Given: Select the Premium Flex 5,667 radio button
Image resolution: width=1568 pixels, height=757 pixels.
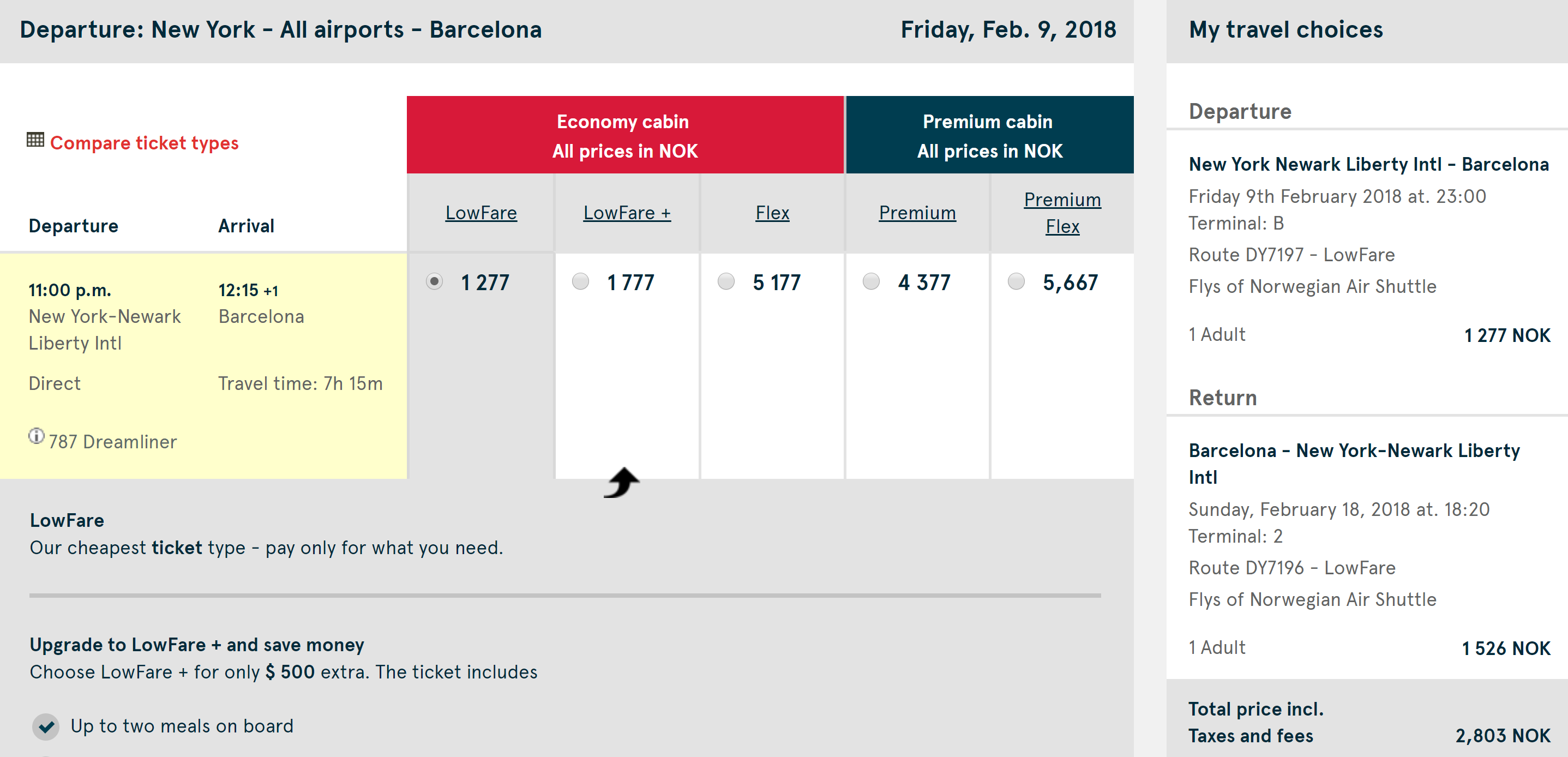Looking at the screenshot, I should 1017,281.
